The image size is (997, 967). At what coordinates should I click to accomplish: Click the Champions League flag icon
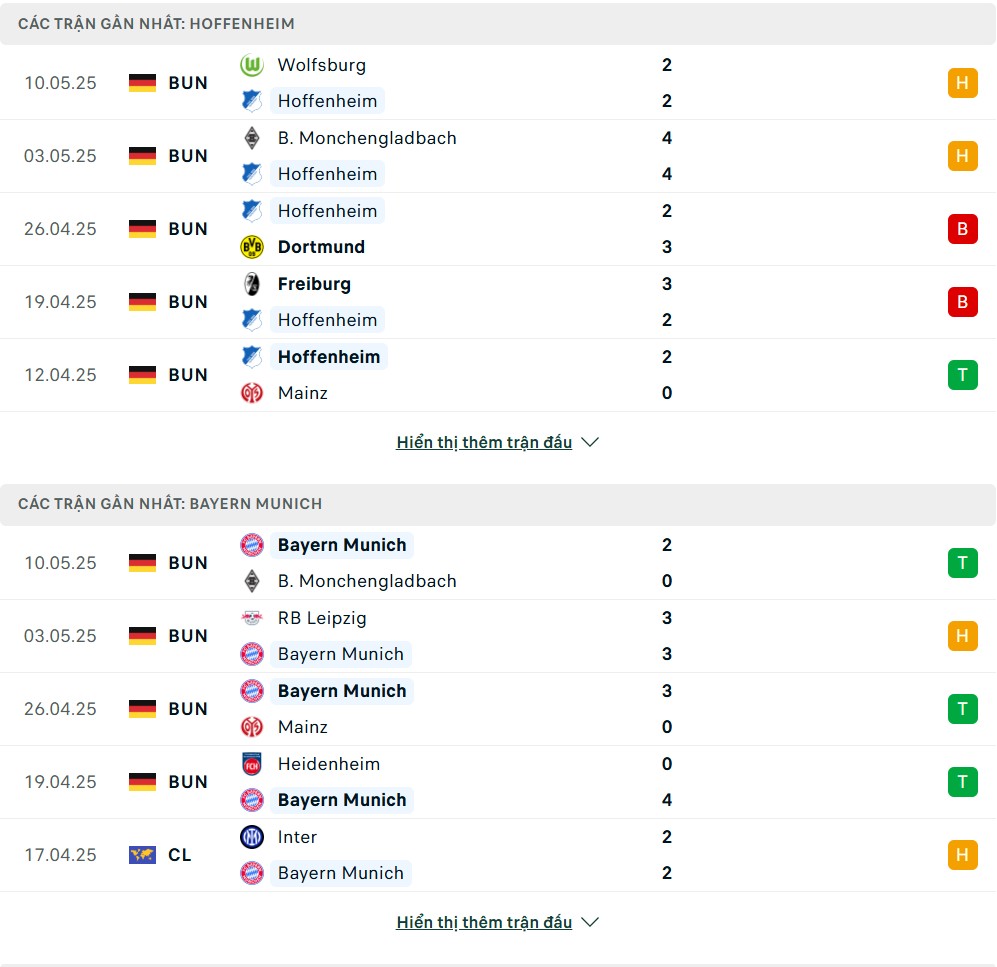[142, 854]
